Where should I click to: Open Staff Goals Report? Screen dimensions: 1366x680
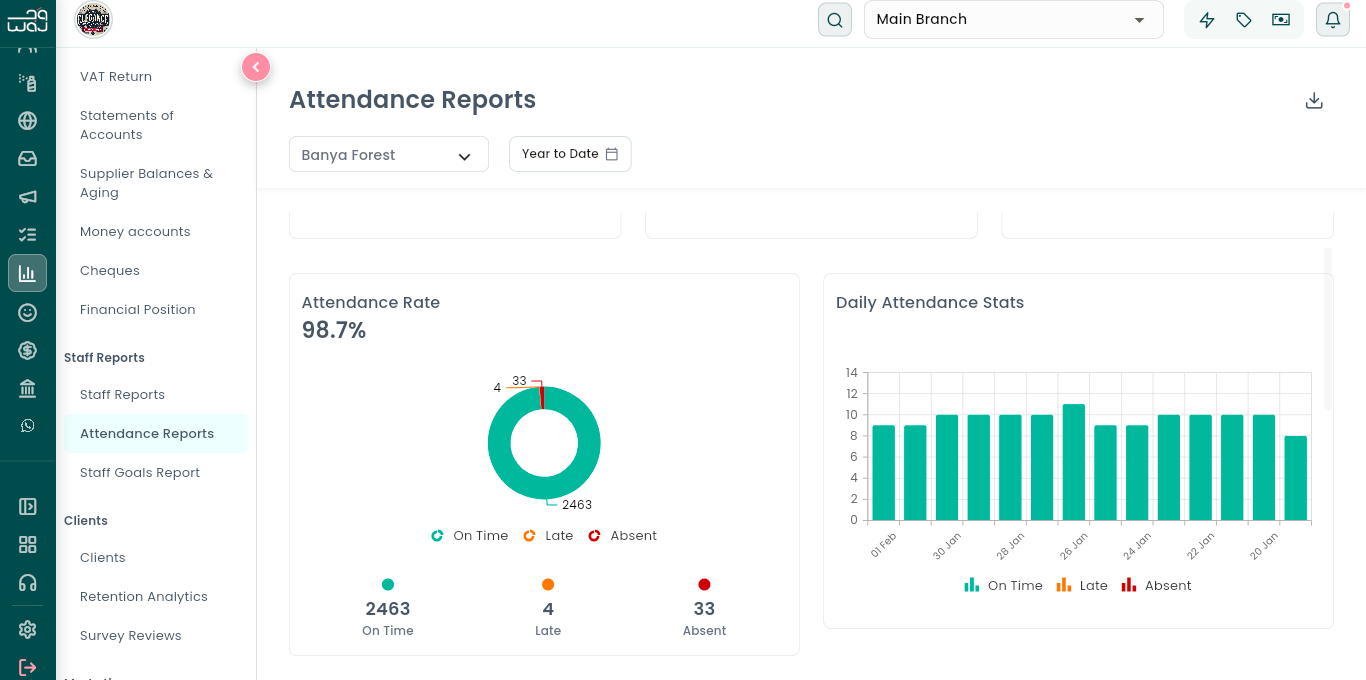(140, 473)
